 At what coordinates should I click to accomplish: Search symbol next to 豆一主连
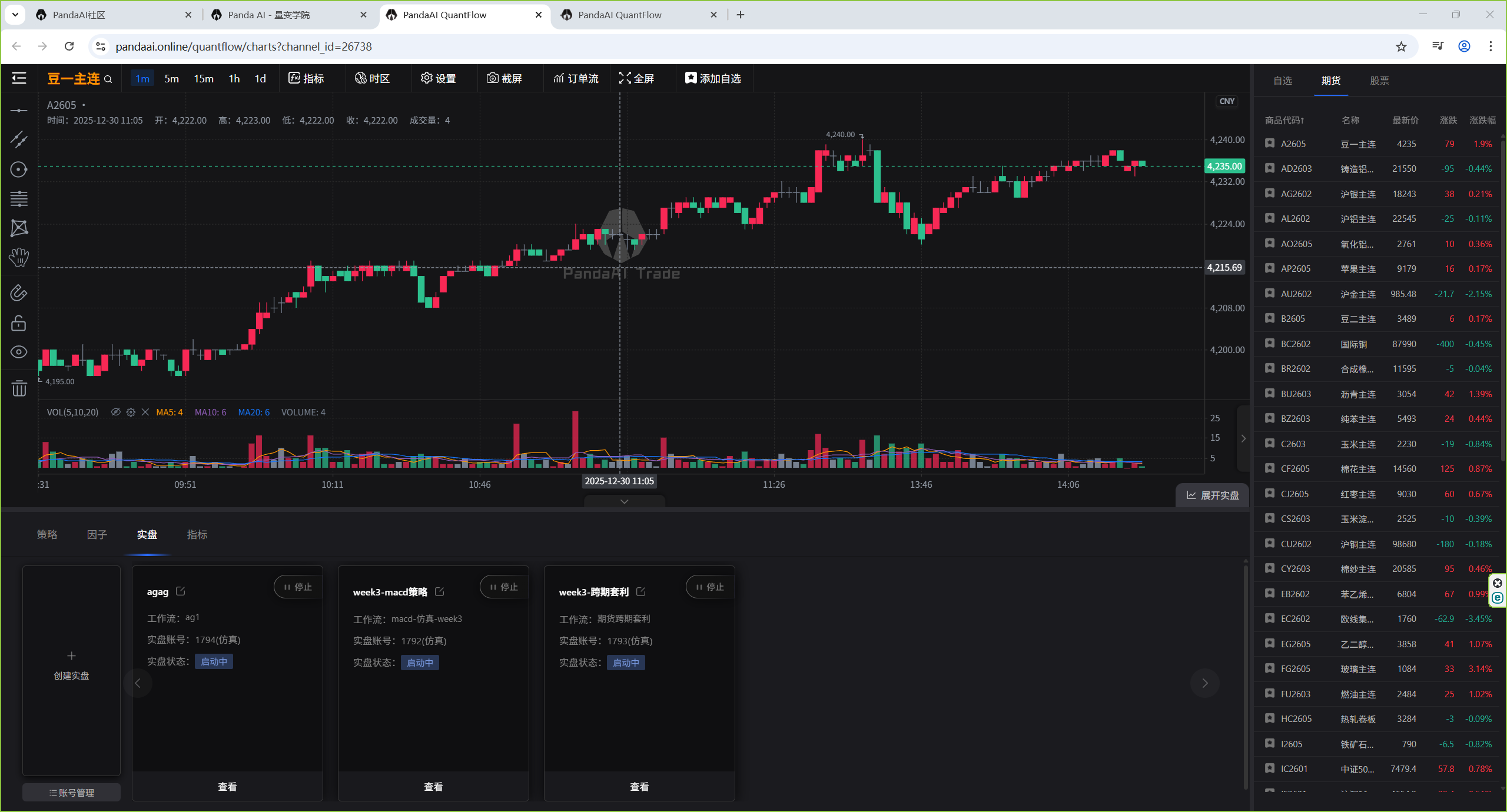[108, 79]
